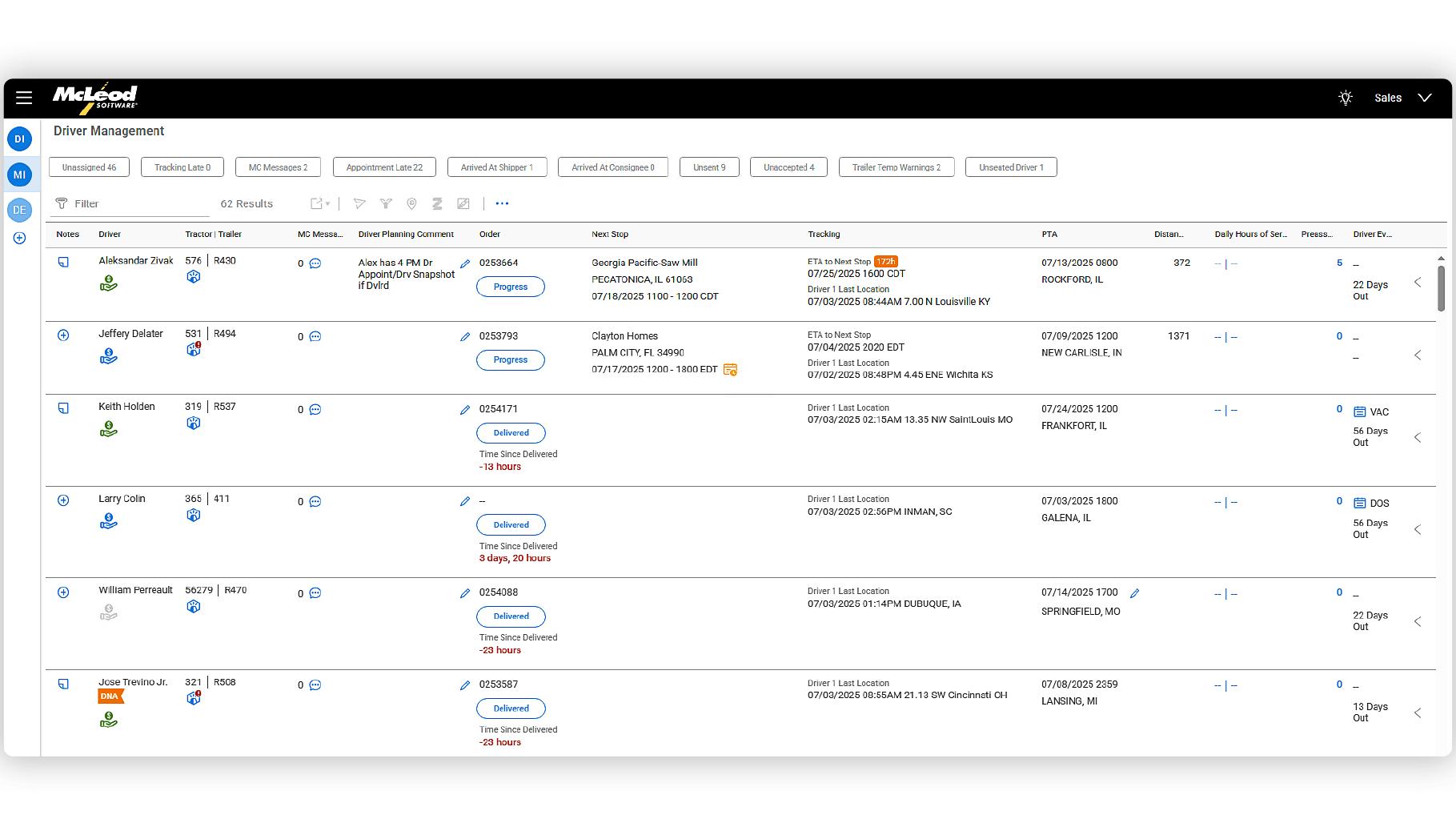The width and height of the screenshot is (1456, 819).
Task: Click the light bulb icon in top bar
Action: pyautogui.click(x=1346, y=98)
